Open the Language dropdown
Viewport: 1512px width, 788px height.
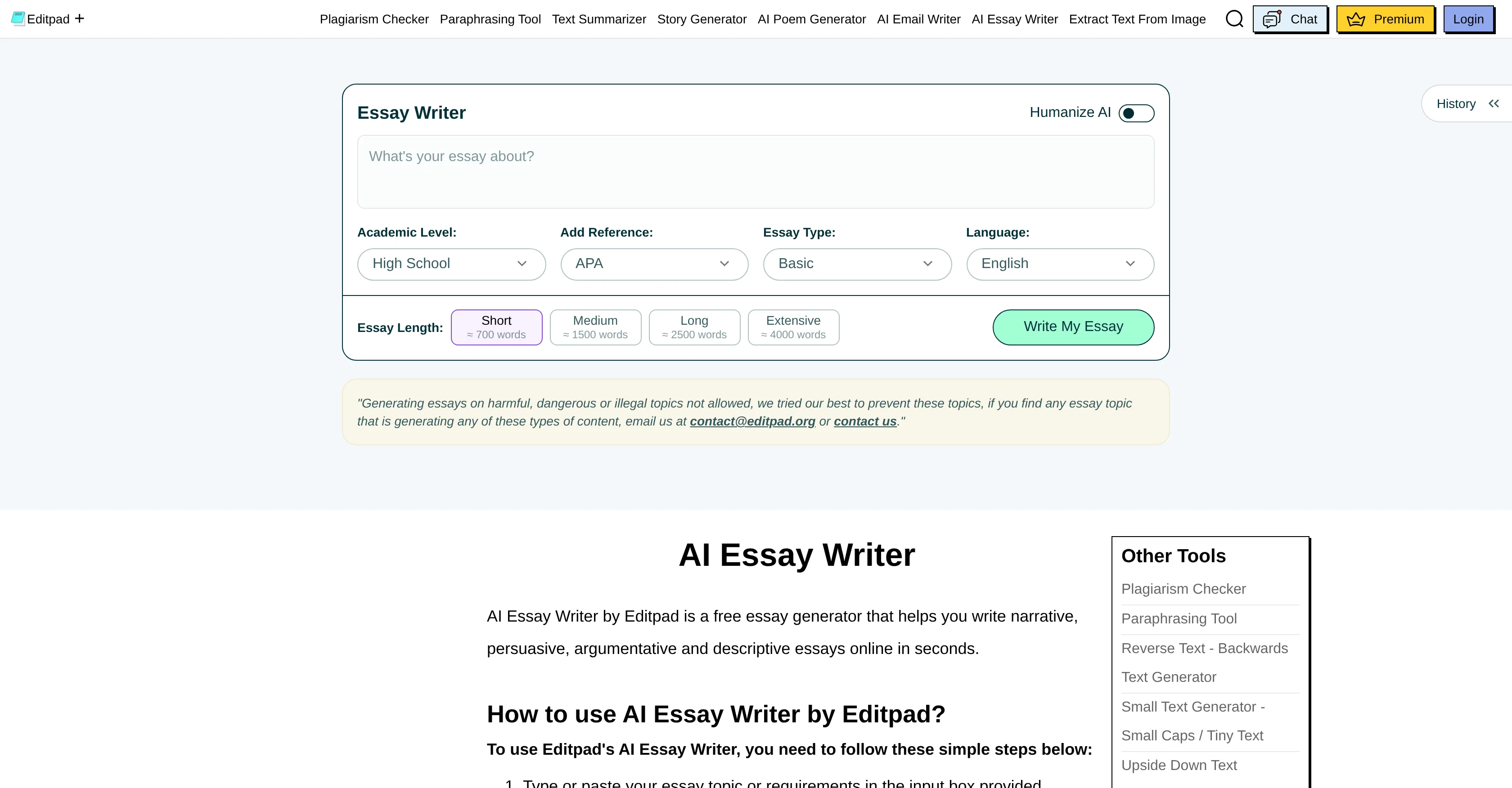[x=1060, y=264]
